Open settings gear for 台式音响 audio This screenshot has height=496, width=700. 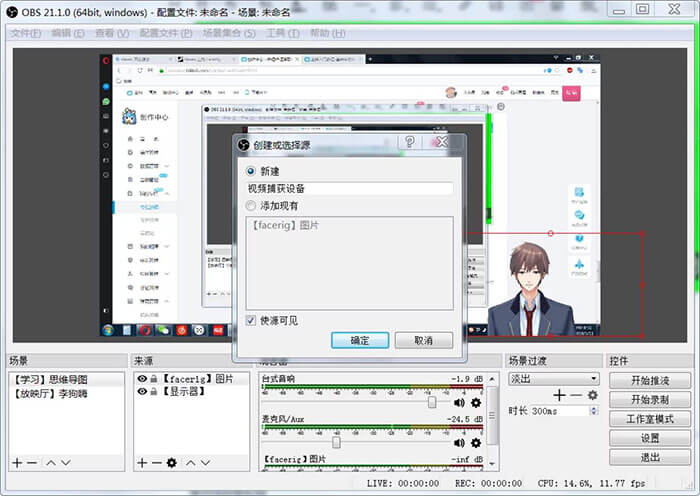pyautogui.click(x=476, y=403)
